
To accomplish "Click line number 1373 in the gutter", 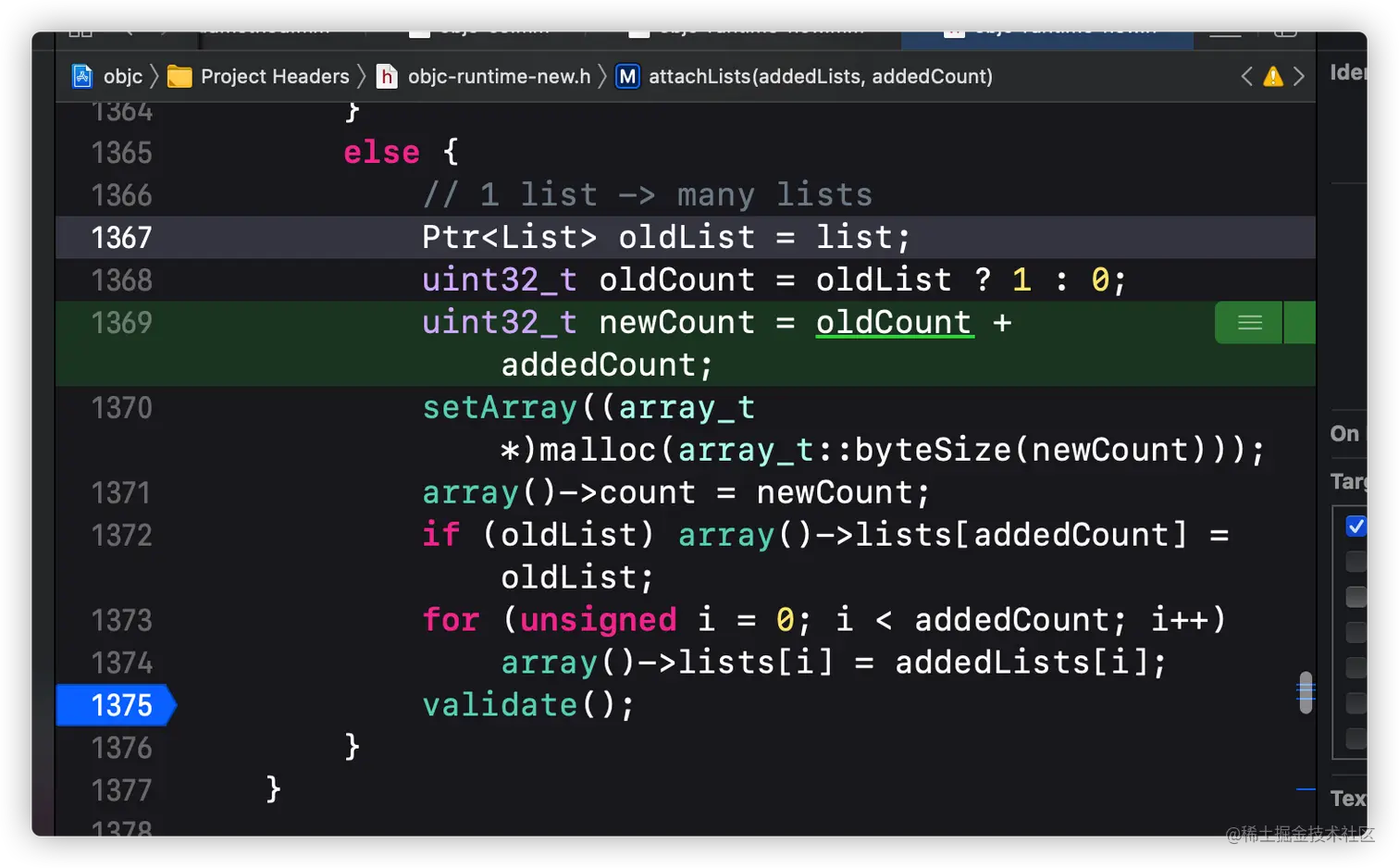I will coord(121,621).
